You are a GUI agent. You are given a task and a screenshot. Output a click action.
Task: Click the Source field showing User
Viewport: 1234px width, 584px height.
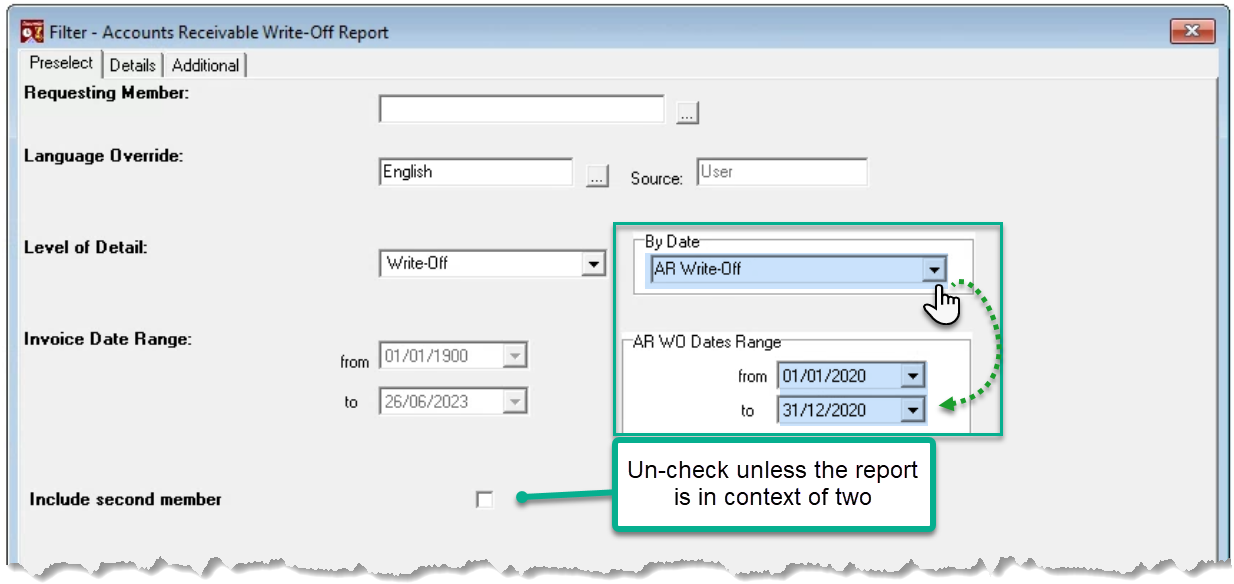(x=782, y=172)
